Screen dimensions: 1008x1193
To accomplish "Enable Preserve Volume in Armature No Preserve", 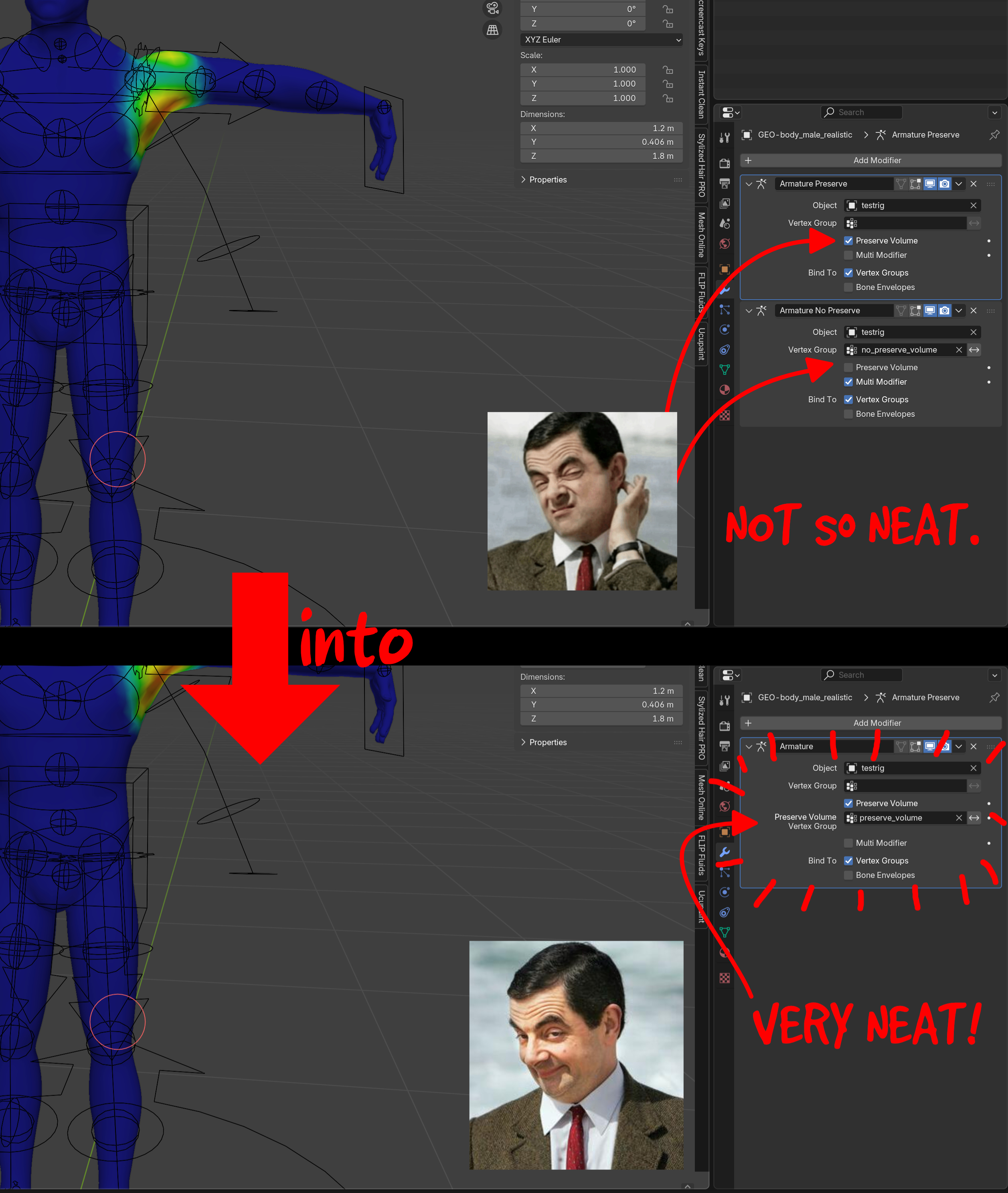I will [848, 367].
